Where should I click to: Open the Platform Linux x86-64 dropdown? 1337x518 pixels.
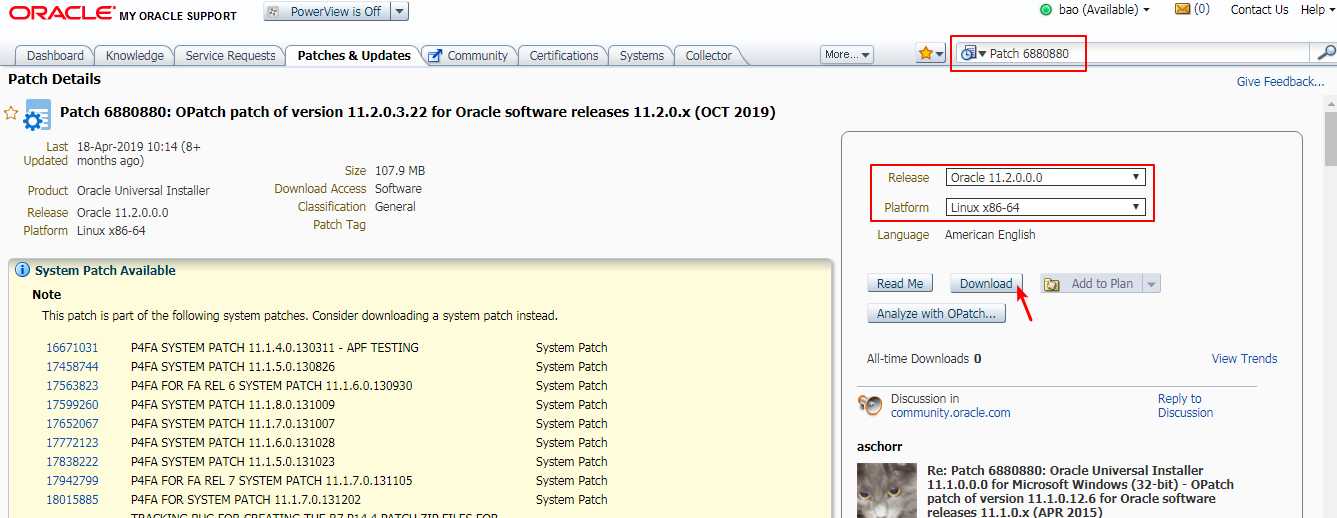[x=1044, y=208]
